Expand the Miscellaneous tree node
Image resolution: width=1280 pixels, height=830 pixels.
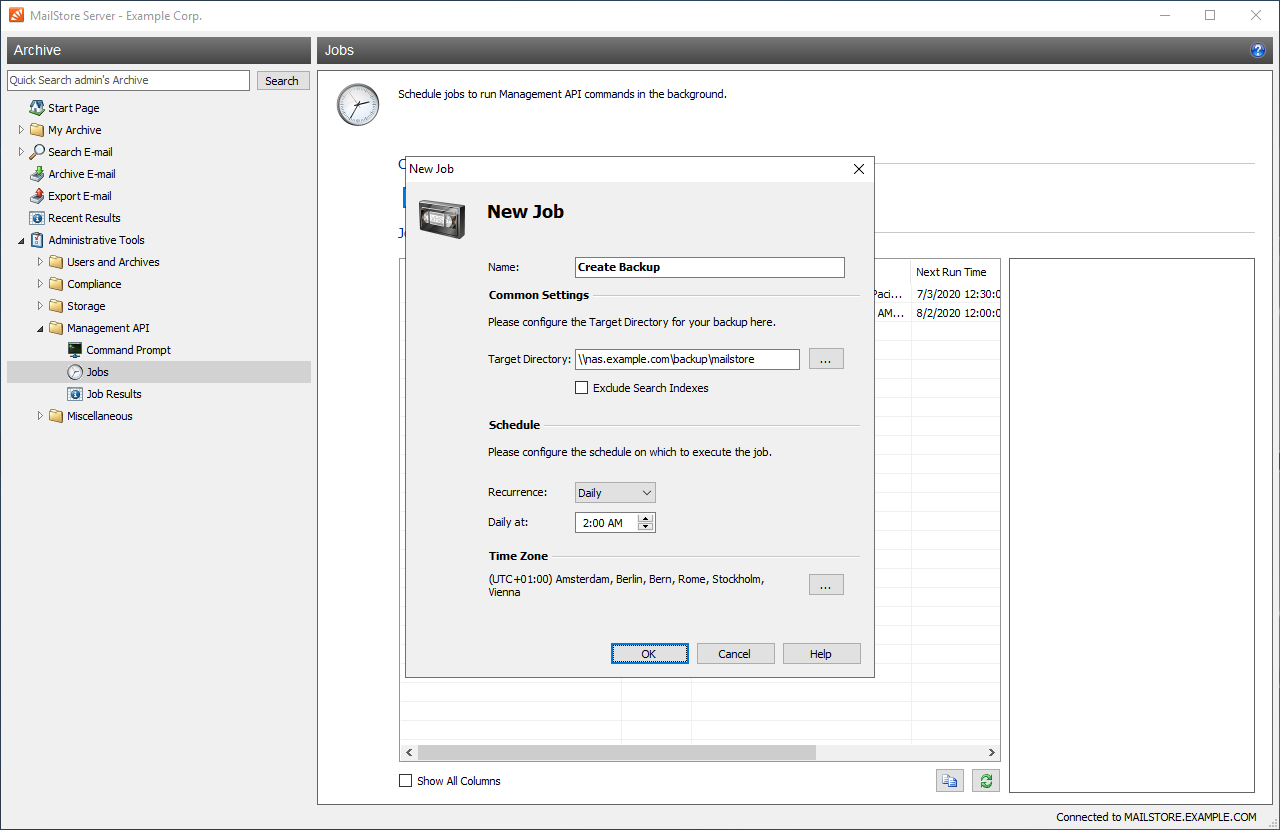(40, 416)
